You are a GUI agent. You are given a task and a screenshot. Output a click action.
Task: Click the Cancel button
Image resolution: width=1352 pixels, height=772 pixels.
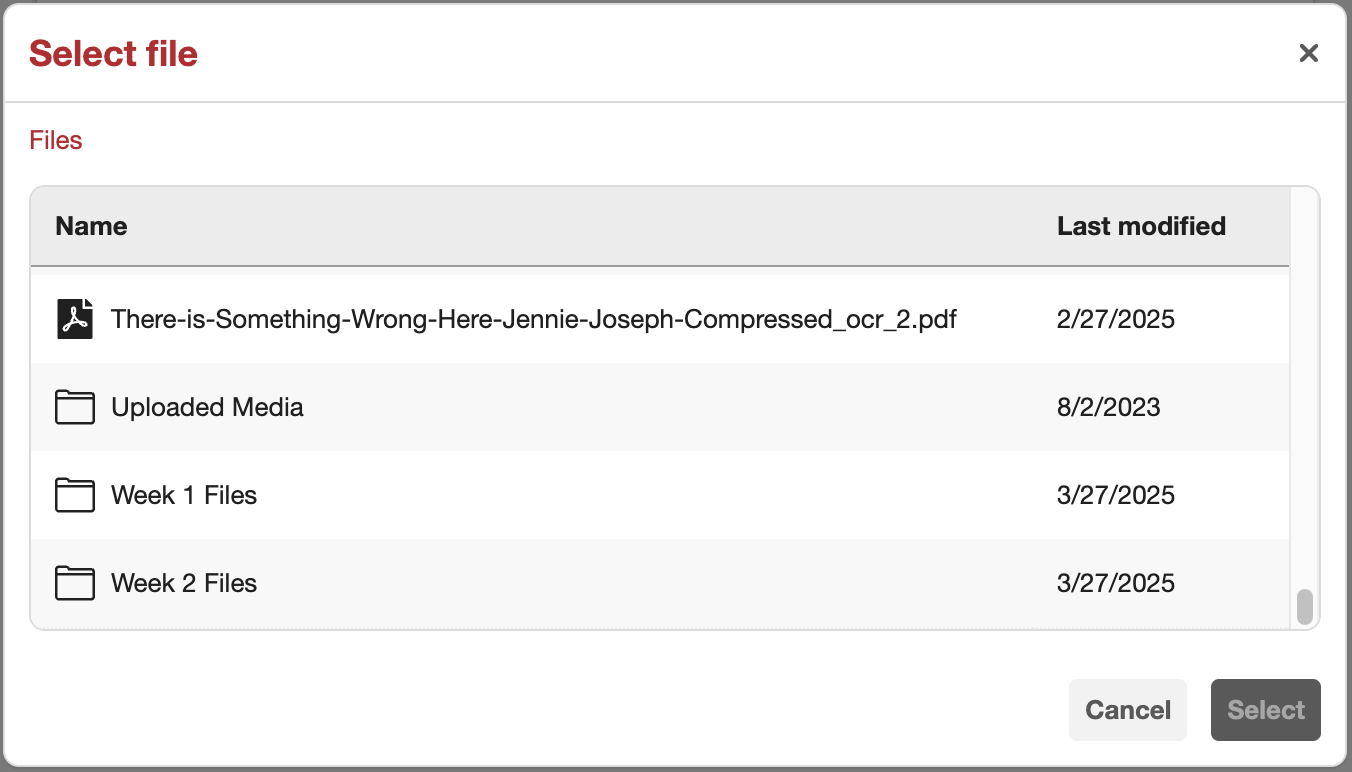(1128, 710)
